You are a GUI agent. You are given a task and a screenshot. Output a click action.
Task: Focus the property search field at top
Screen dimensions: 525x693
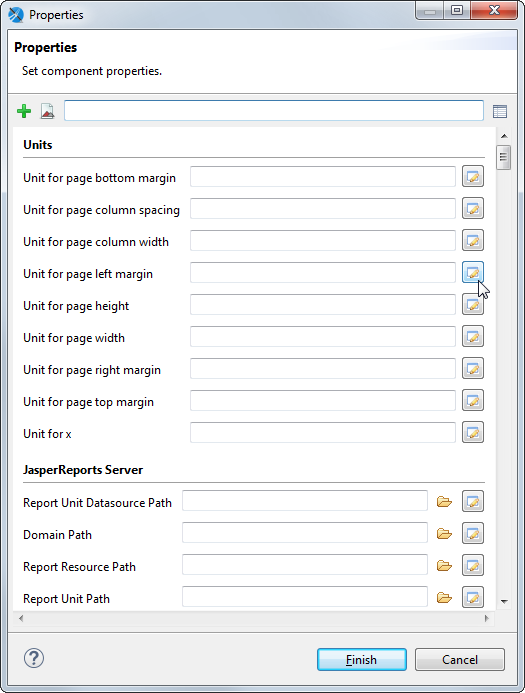274,110
